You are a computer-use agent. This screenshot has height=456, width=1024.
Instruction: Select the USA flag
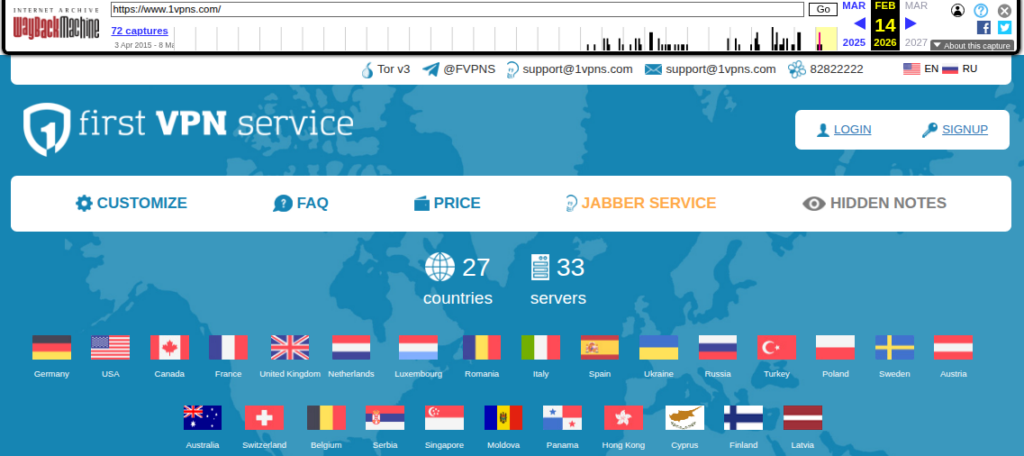coord(110,348)
